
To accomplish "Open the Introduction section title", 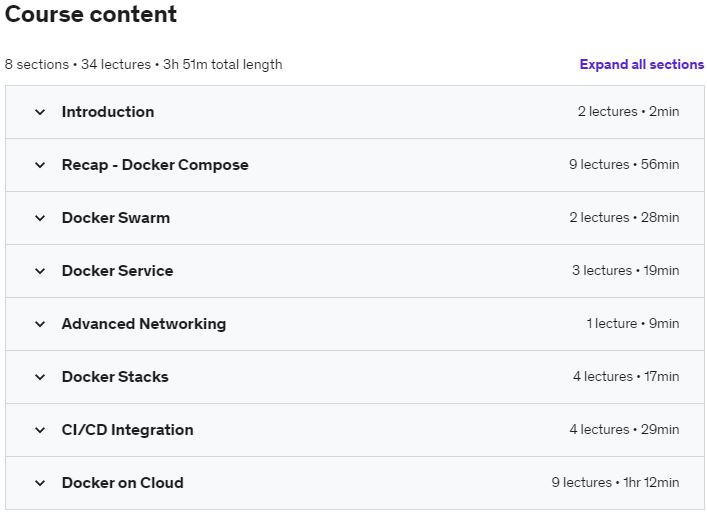I will click(108, 112).
